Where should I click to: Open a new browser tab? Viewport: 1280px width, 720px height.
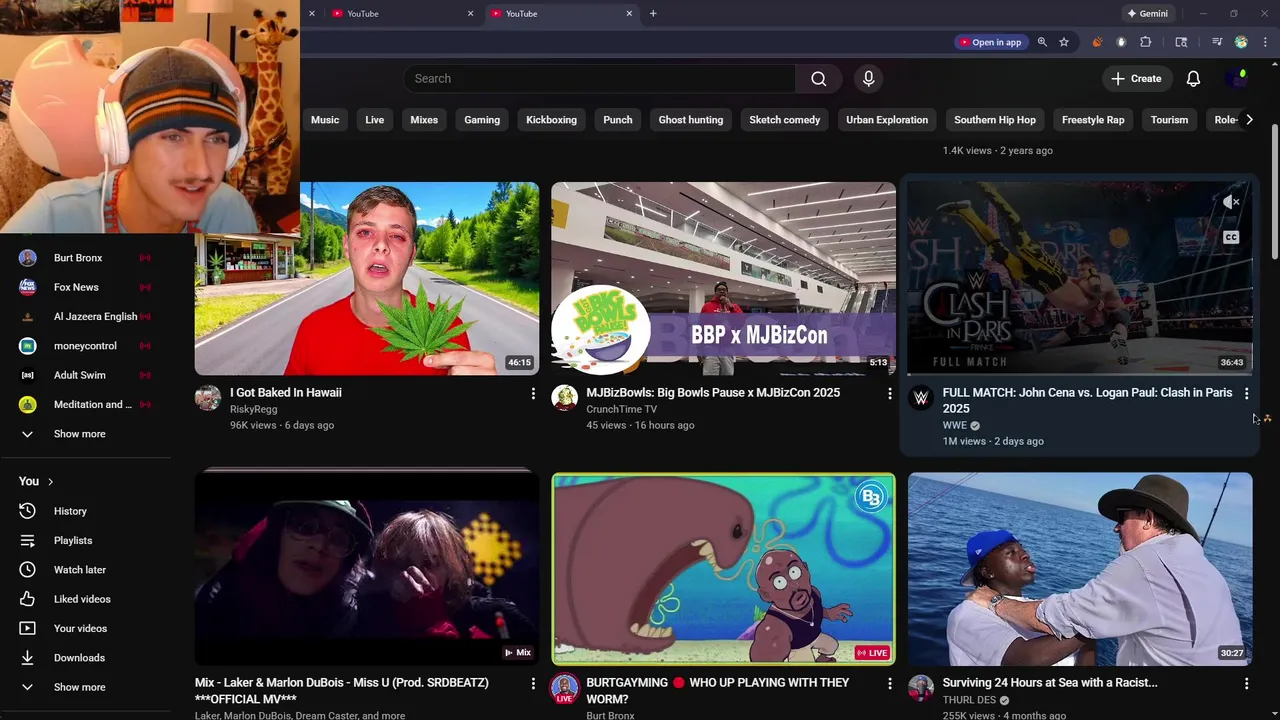pos(653,13)
